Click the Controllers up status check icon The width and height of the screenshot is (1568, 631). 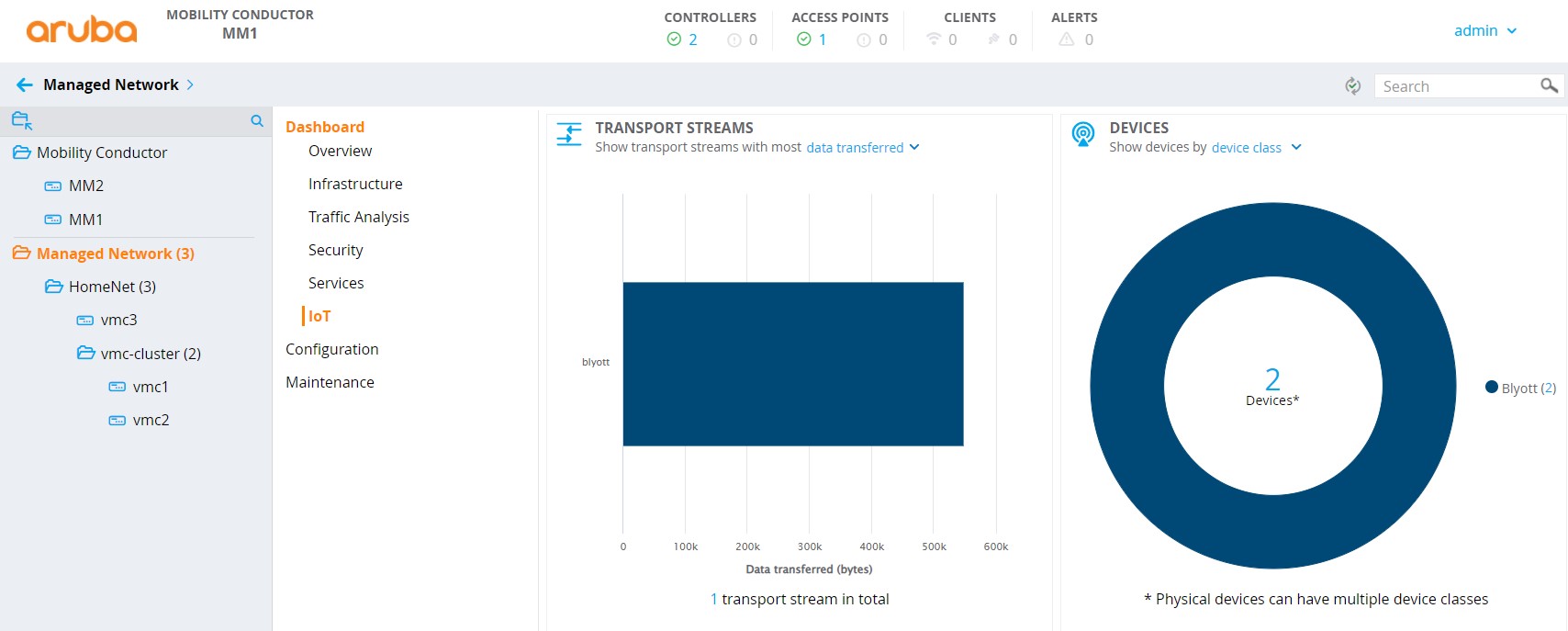click(x=674, y=39)
